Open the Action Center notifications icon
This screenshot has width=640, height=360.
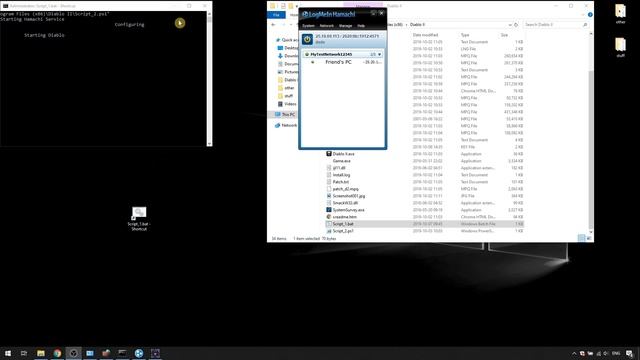(x=629, y=353)
